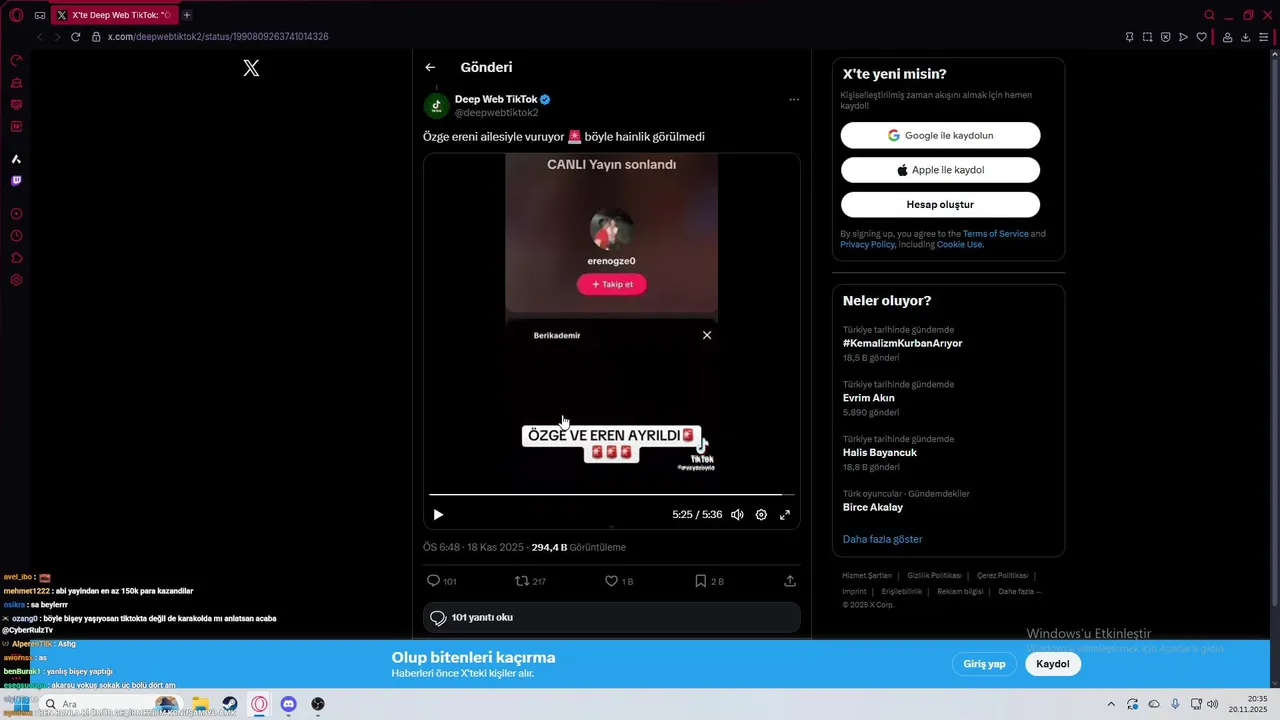Go back using Gönderi arrow
Screen dimensions: 1280x720
(x=430, y=67)
